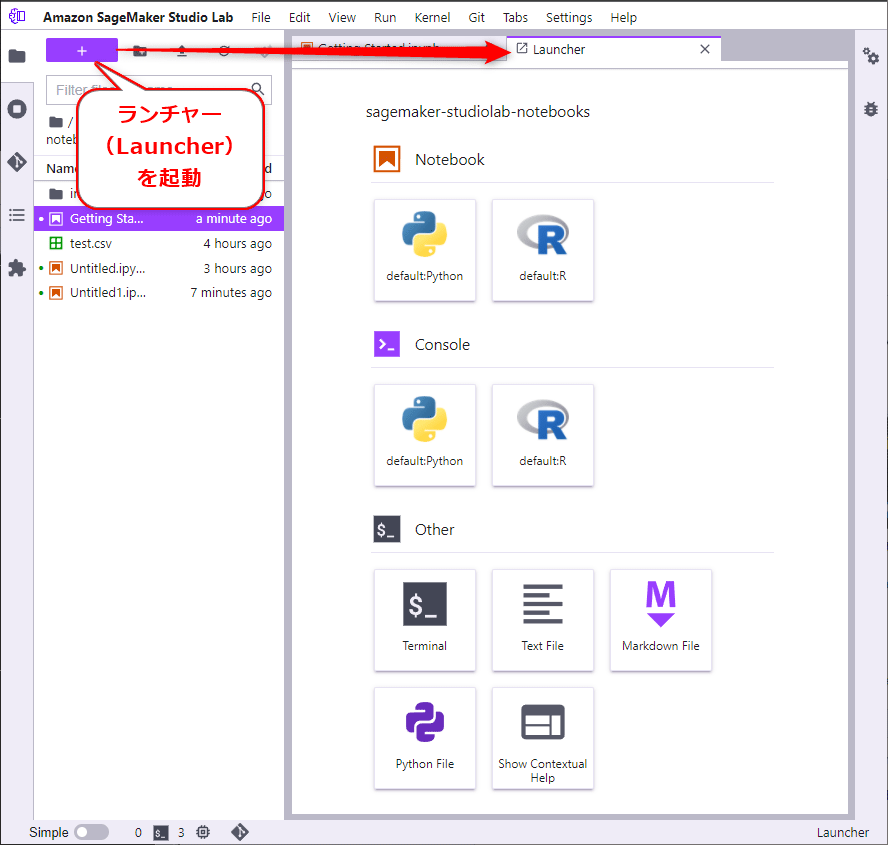The height and width of the screenshot is (845, 888).
Task: Create a new Python File from the Launcher
Action: [424, 738]
